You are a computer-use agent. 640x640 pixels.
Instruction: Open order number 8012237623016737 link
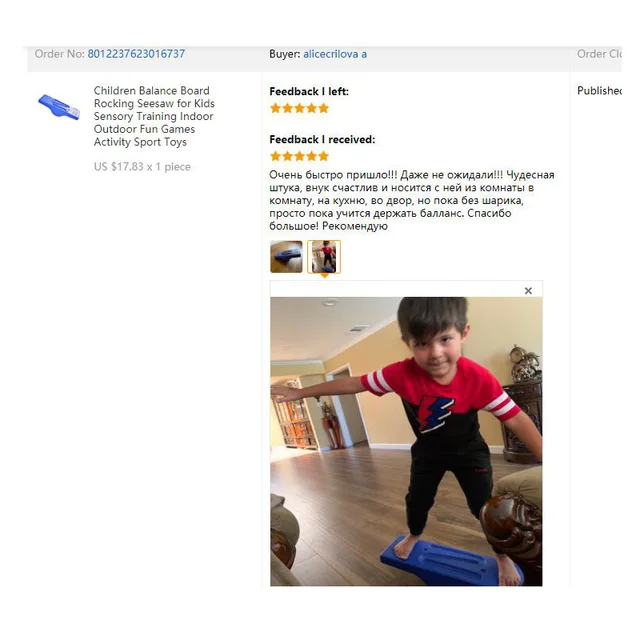[x=136, y=54]
